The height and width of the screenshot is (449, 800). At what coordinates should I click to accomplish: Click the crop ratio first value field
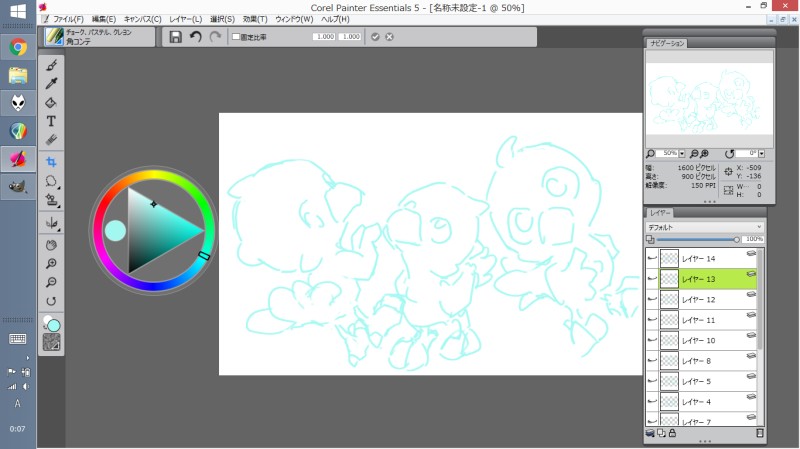324,37
